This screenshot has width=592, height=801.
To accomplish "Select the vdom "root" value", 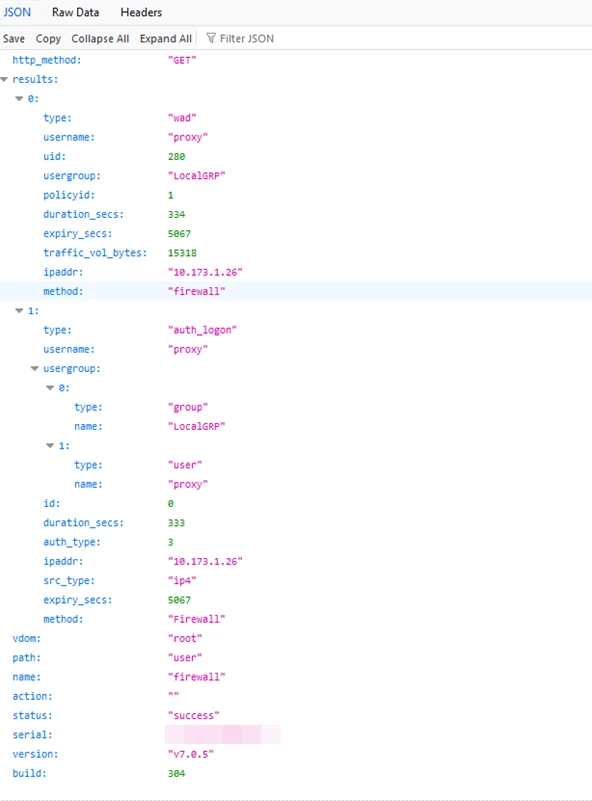I will pyautogui.click(x=185, y=638).
